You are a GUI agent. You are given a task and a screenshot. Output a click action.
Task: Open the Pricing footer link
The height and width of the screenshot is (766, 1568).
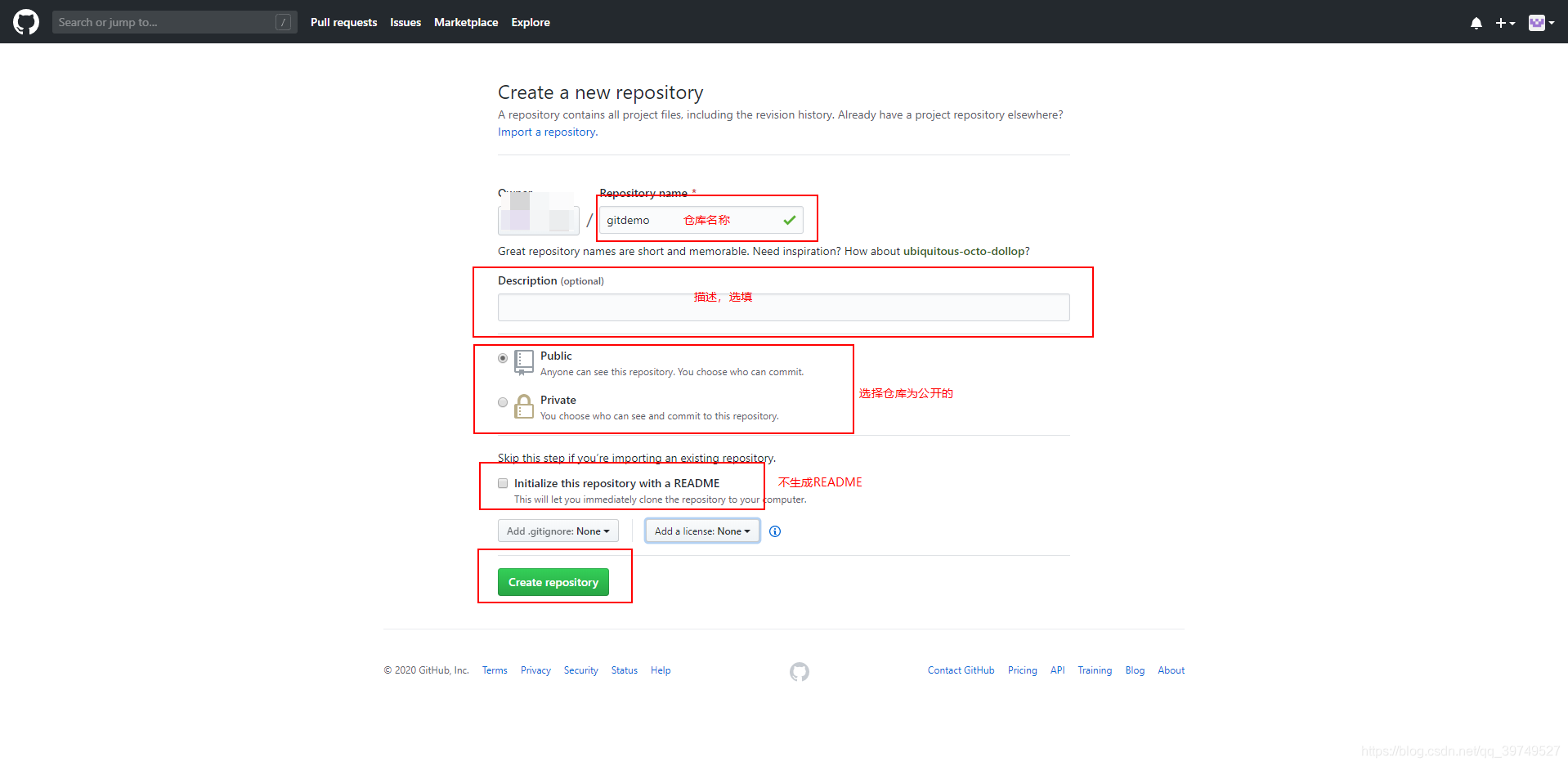pos(1022,670)
